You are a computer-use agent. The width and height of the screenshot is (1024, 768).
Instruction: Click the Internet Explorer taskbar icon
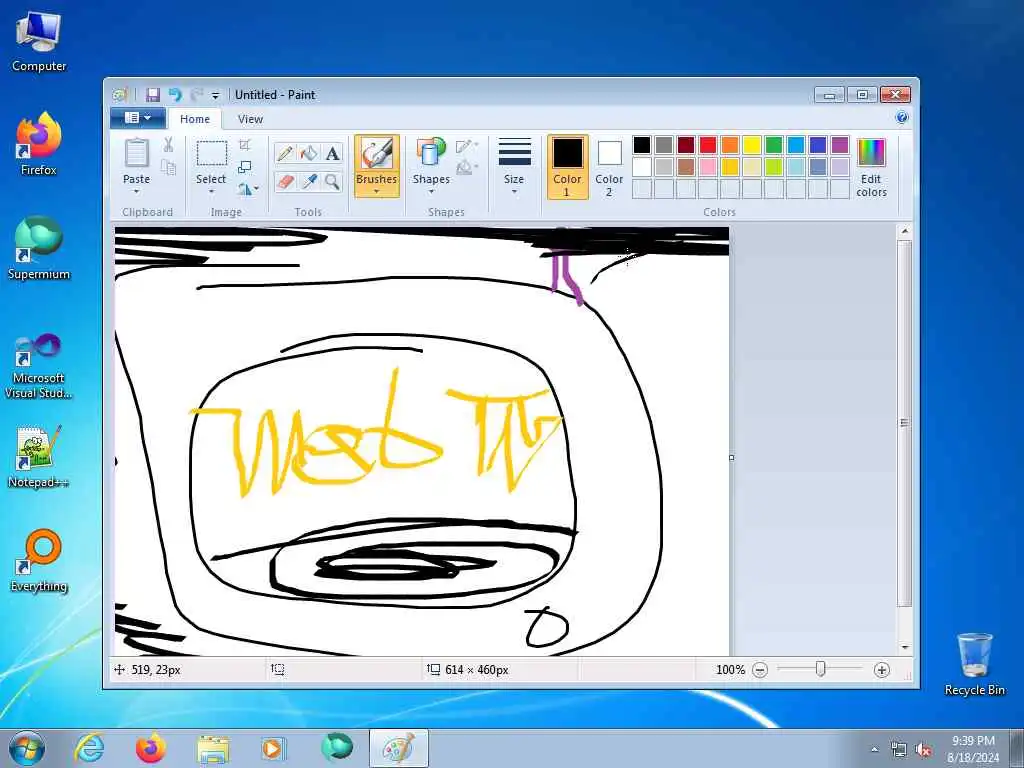click(89, 748)
